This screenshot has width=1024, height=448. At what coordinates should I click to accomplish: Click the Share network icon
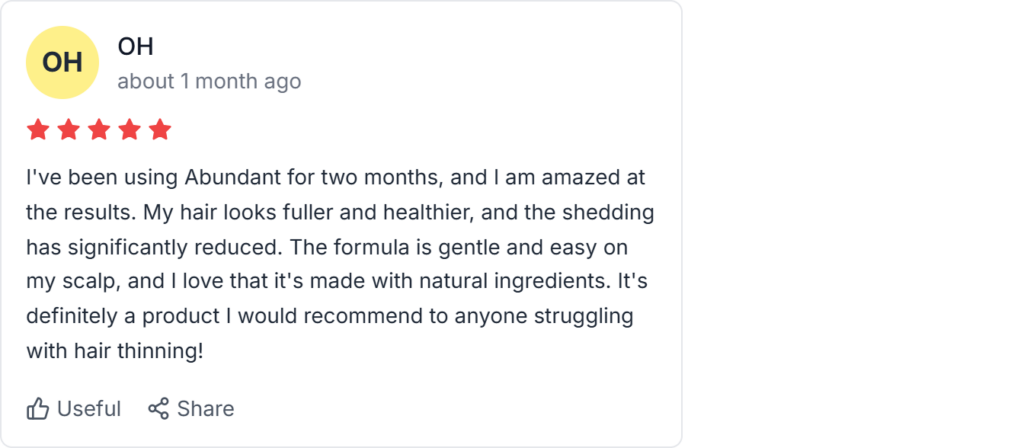click(x=158, y=409)
